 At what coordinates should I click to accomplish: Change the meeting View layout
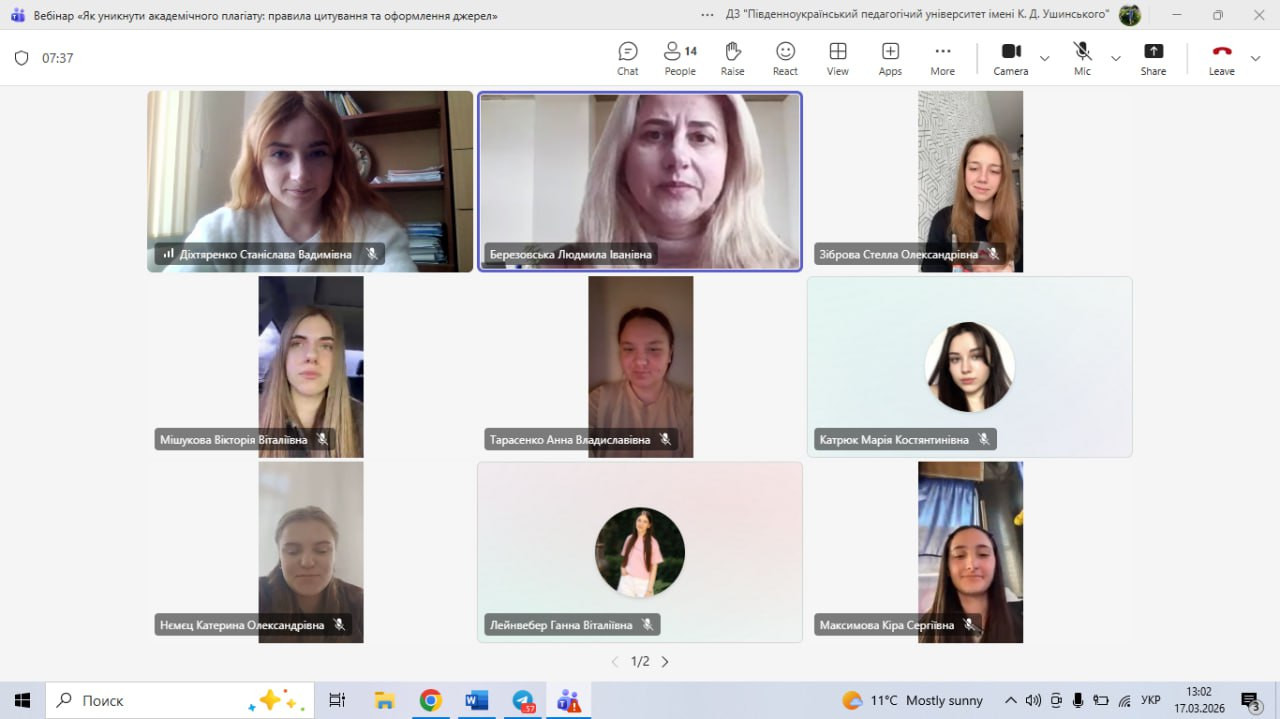(x=838, y=58)
